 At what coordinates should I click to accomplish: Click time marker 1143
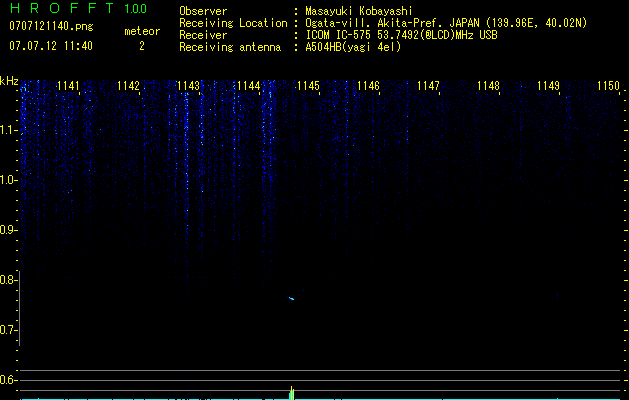pos(189,86)
